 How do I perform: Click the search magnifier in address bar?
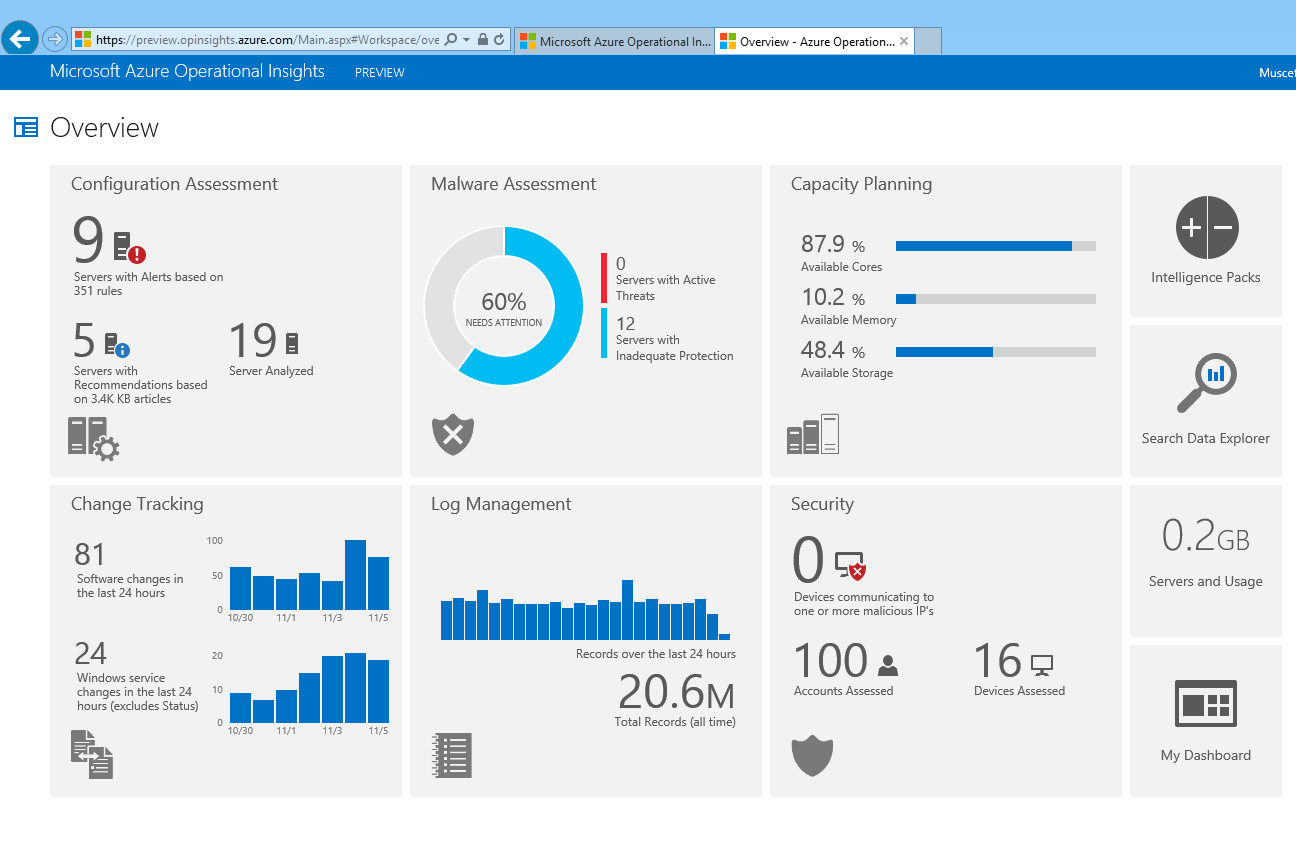pyautogui.click(x=450, y=40)
